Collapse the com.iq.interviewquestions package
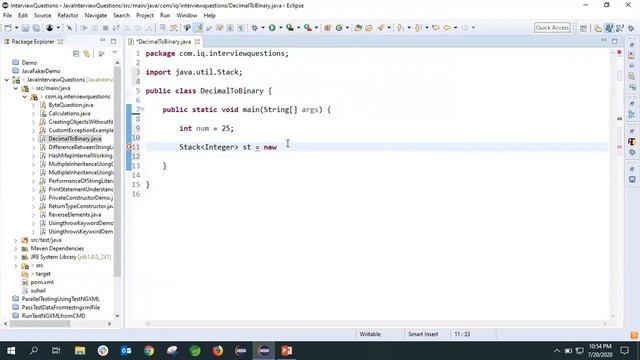Screen dimensions: 640x360 click(24, 97)
